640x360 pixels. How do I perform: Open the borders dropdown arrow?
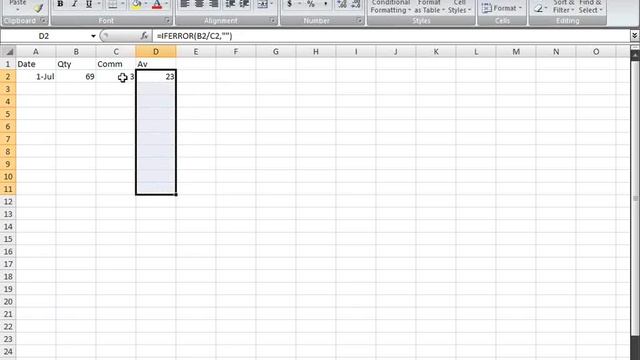click(123, 4)
